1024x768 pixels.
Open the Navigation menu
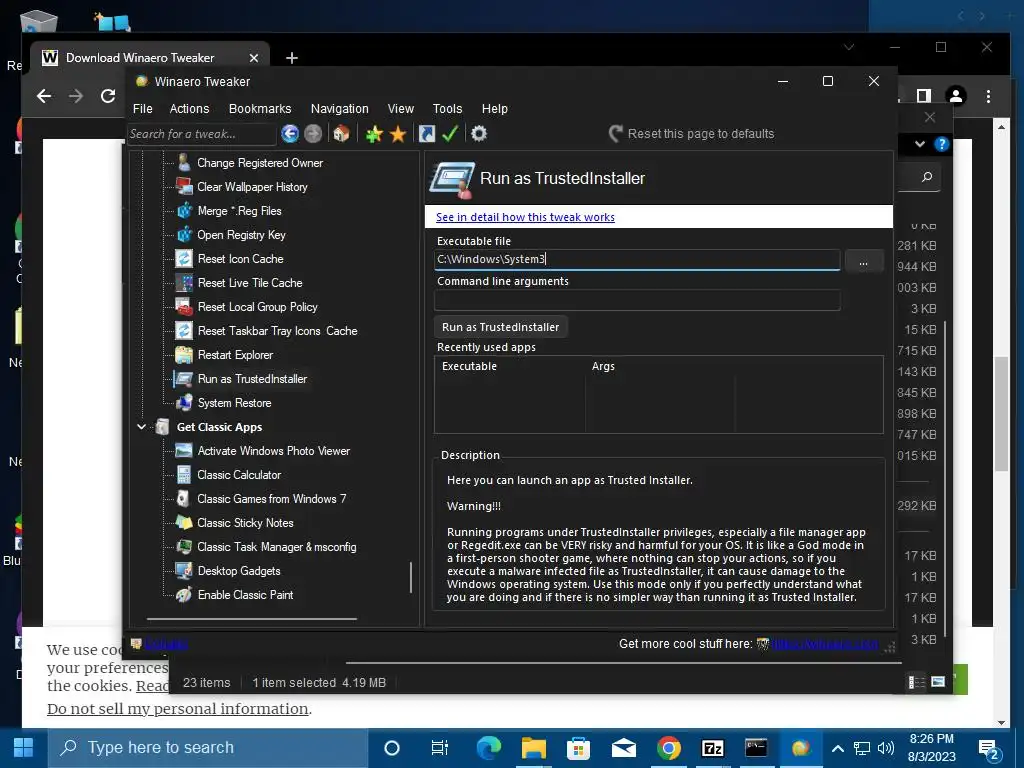click(340, 108)
